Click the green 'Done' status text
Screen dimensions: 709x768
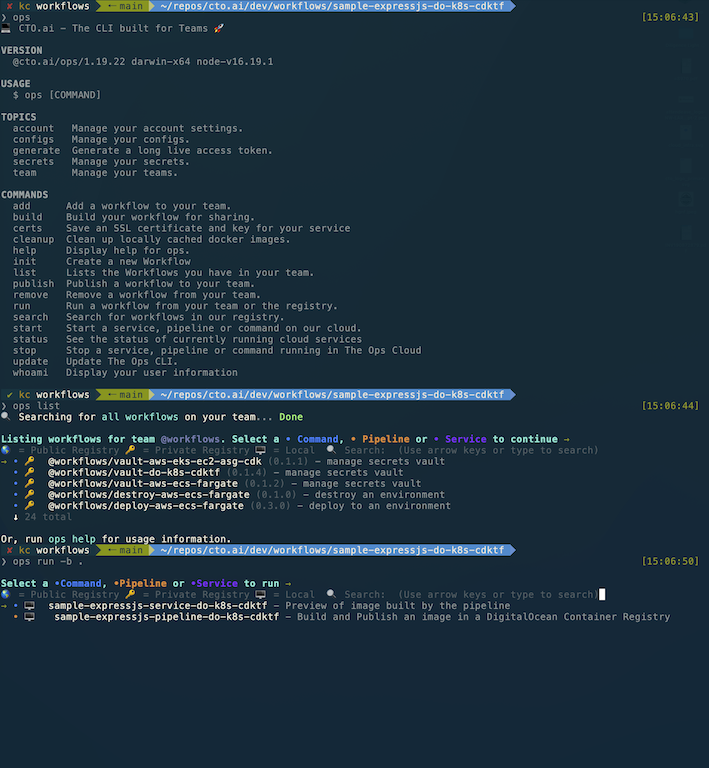click(x=291, y=417)
